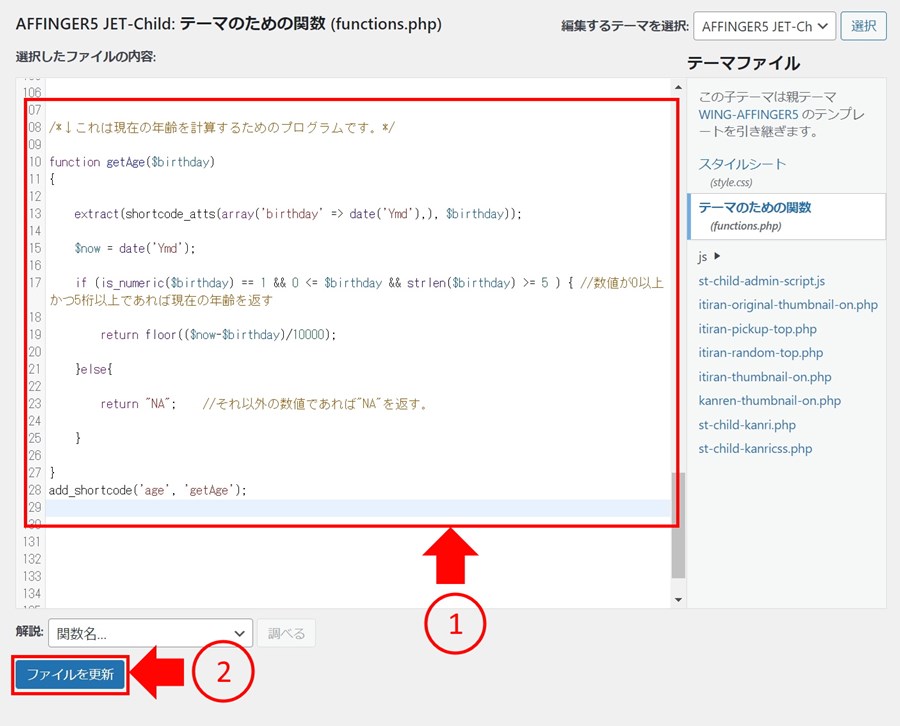The width and height of the screenshot is (900, 726).
Task: Select st-child-kanri.php file
Action: (x=747, y=425)
